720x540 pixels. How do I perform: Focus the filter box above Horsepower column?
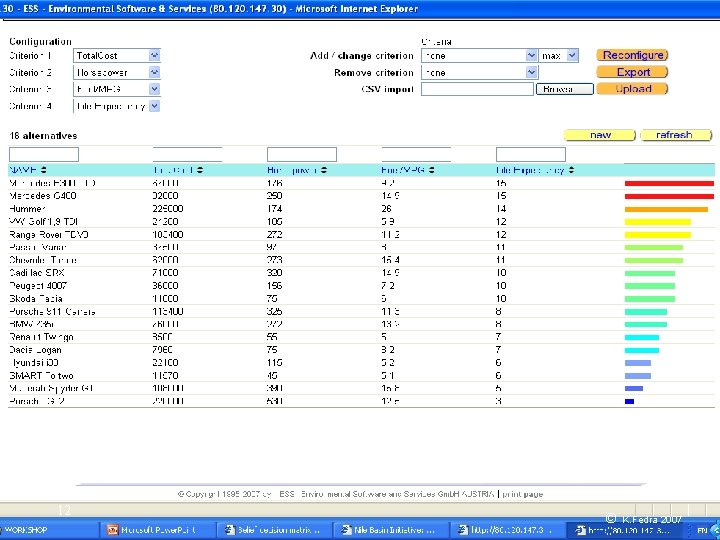point(302,154)
